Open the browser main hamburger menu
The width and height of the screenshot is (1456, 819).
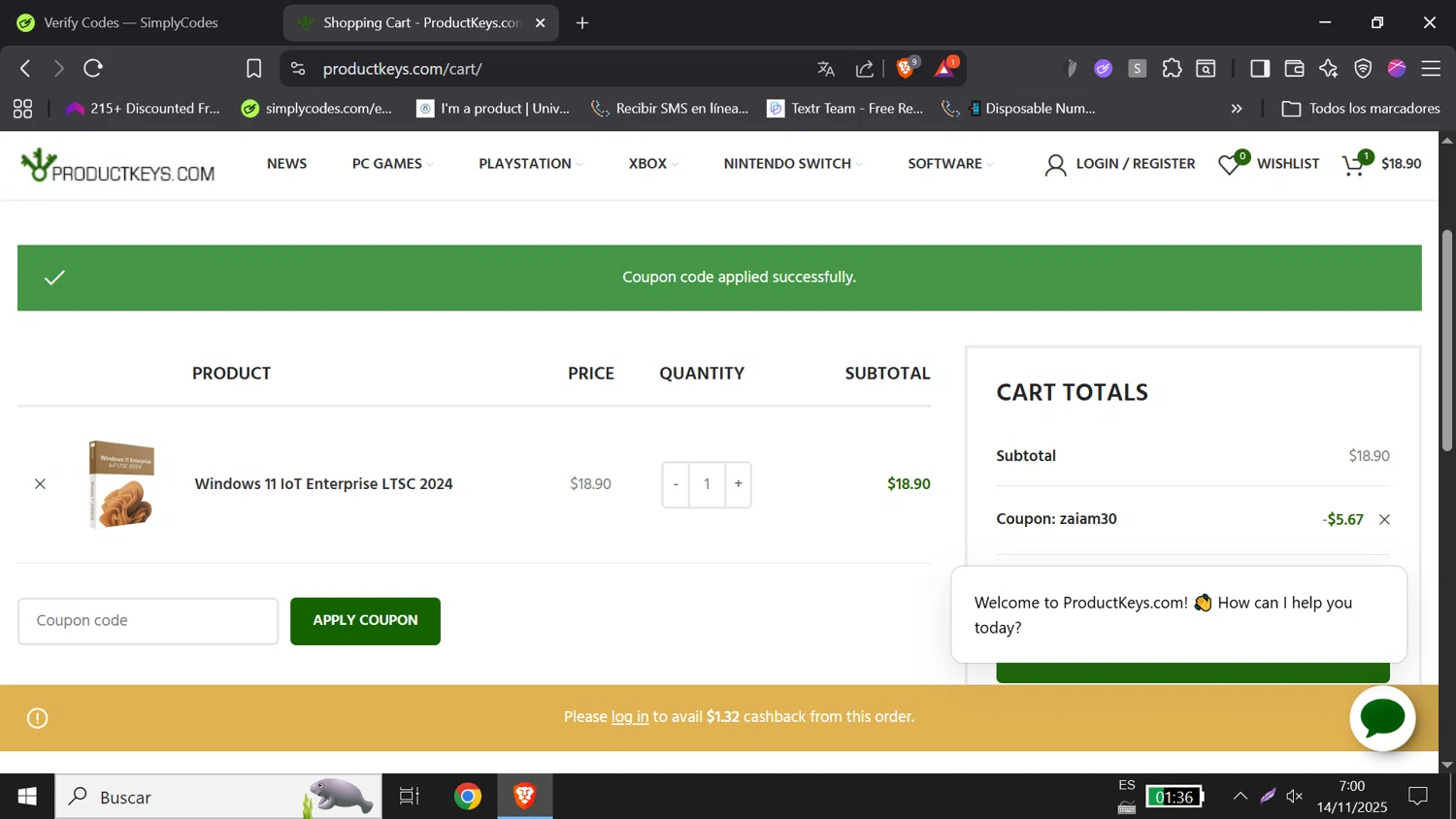(1431, 68)
